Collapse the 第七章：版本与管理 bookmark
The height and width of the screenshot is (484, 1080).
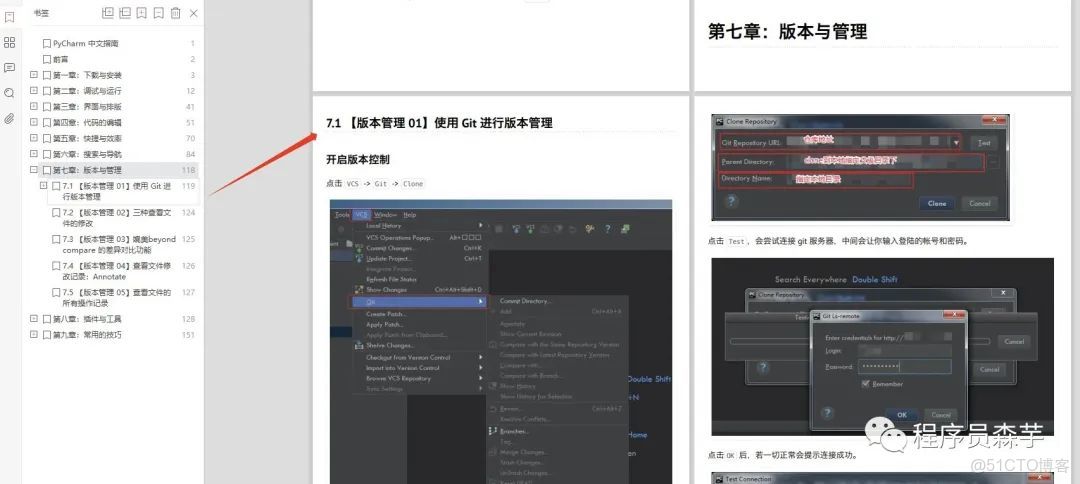(34, 169)
